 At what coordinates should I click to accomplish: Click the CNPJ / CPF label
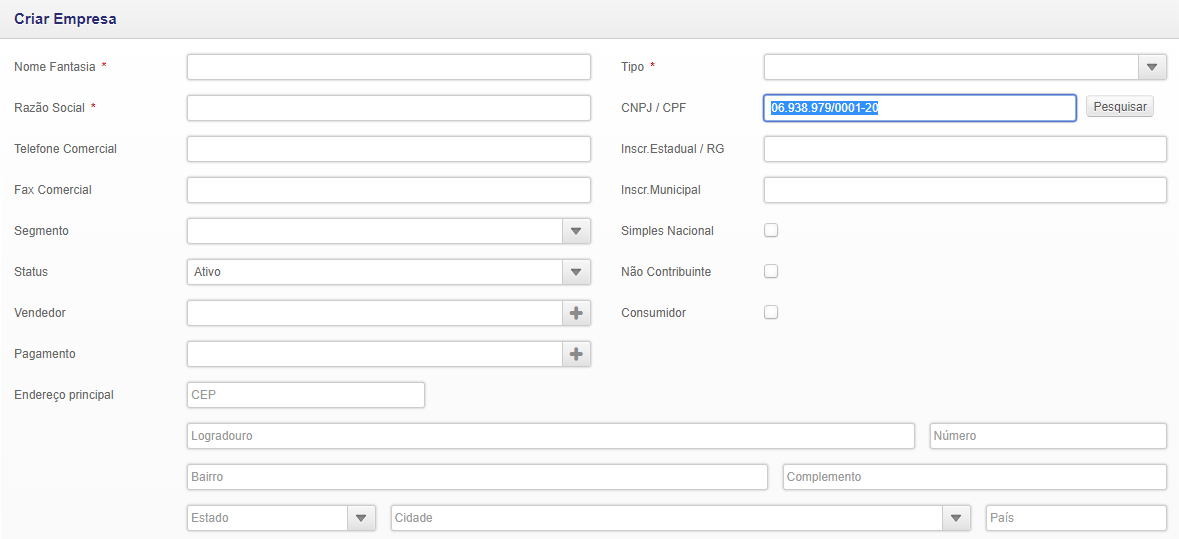653,107
